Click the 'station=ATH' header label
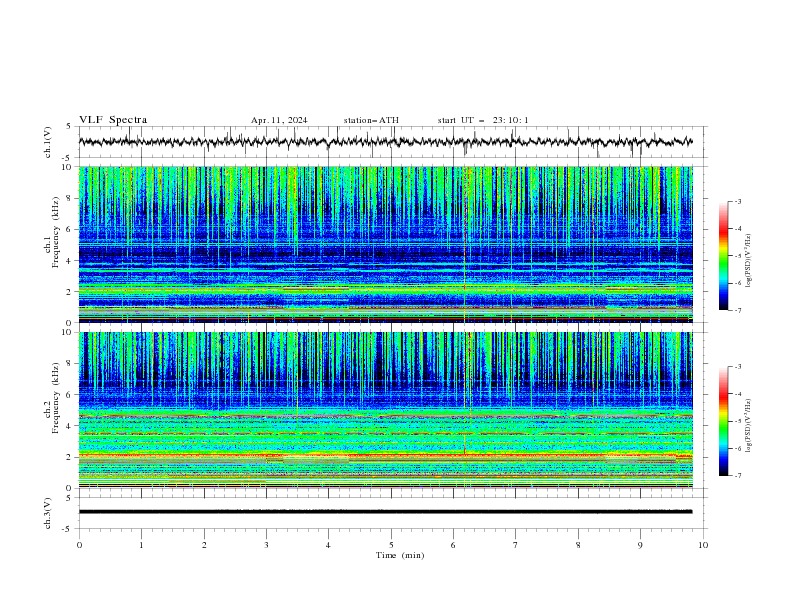Viewport: 792px width, 612px height. [x=371, y=120]
